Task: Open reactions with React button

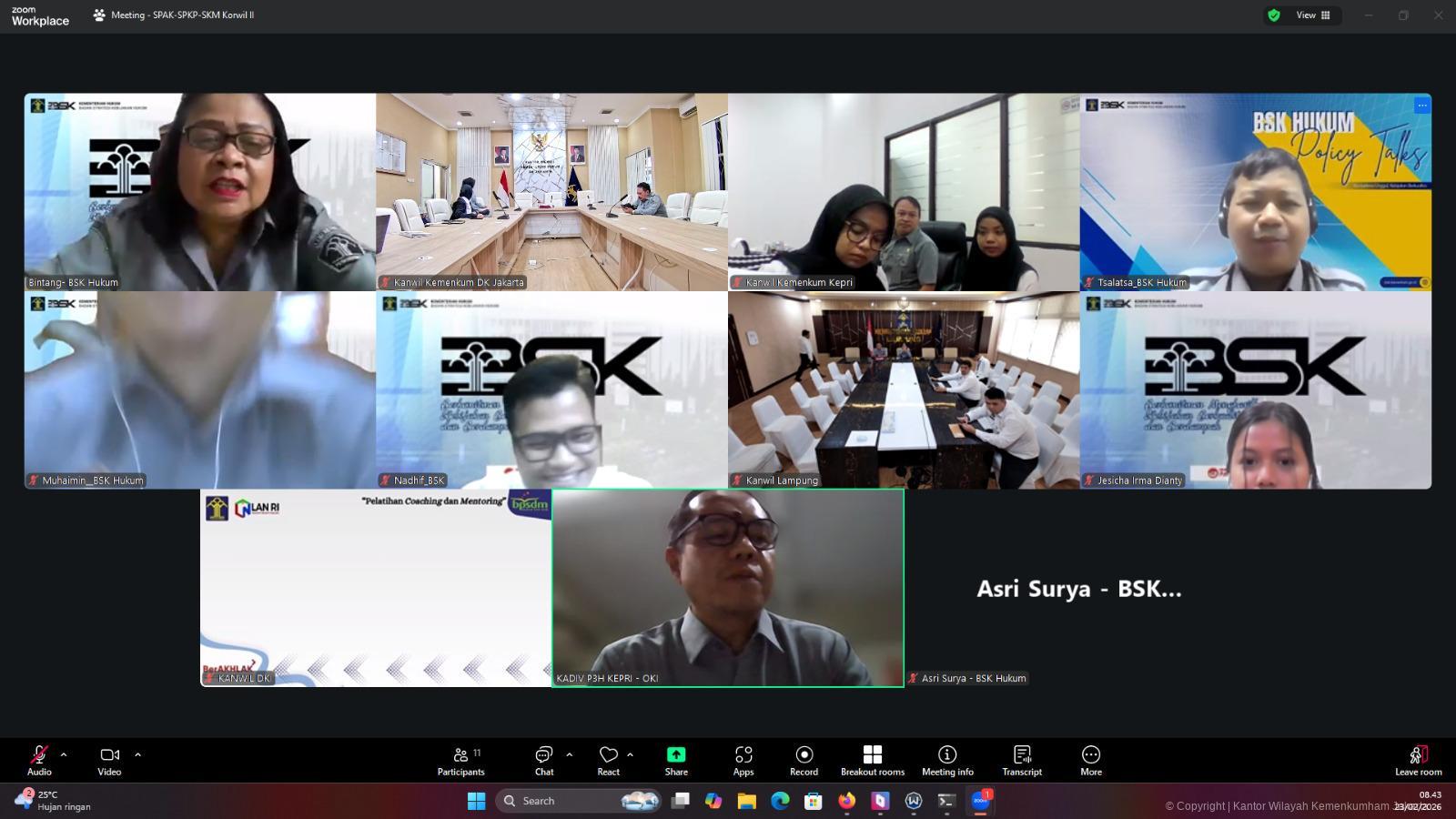Action: point(608,761)
